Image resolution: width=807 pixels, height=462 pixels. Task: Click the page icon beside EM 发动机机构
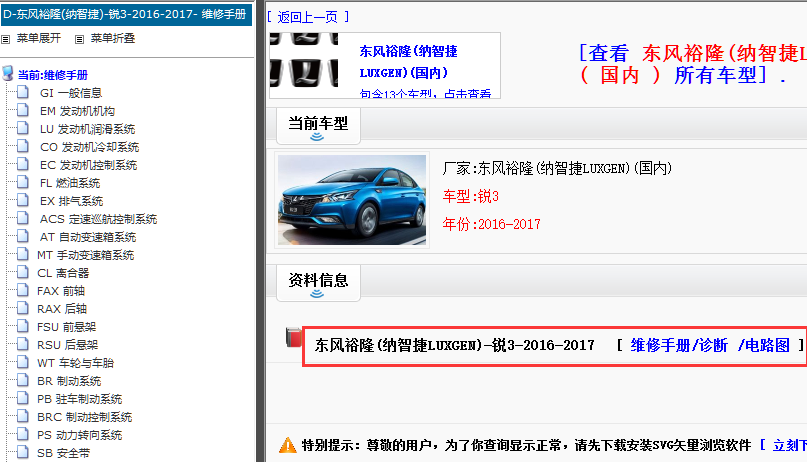click(23, 111)
